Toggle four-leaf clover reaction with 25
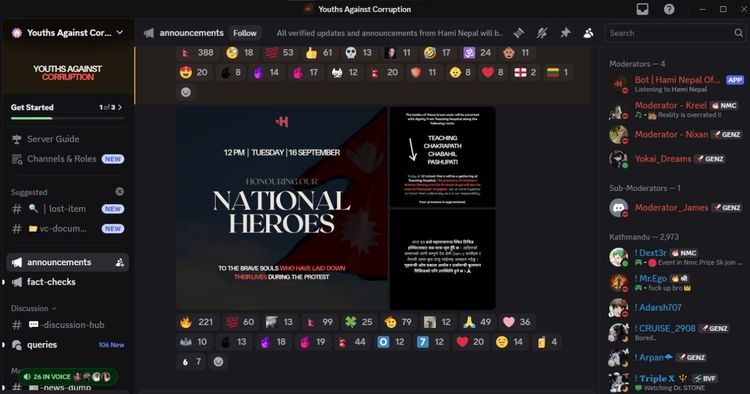The image size is (750, 394). [359, 322]
